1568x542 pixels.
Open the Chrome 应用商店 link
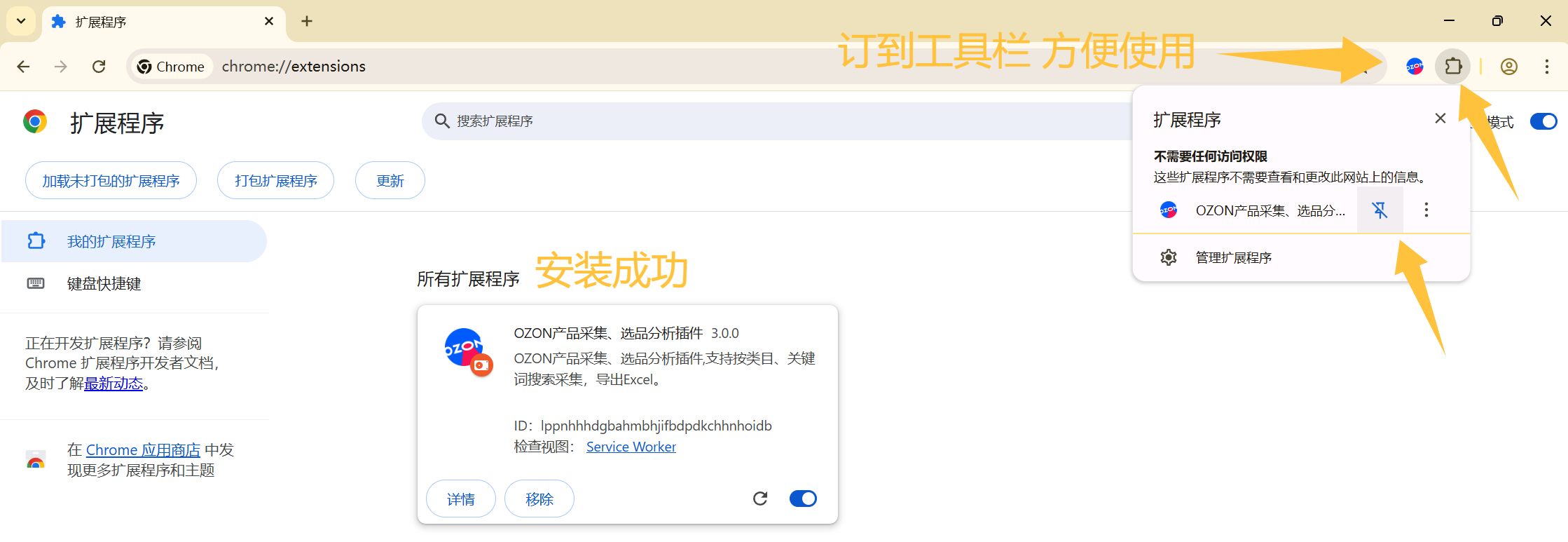143,450
